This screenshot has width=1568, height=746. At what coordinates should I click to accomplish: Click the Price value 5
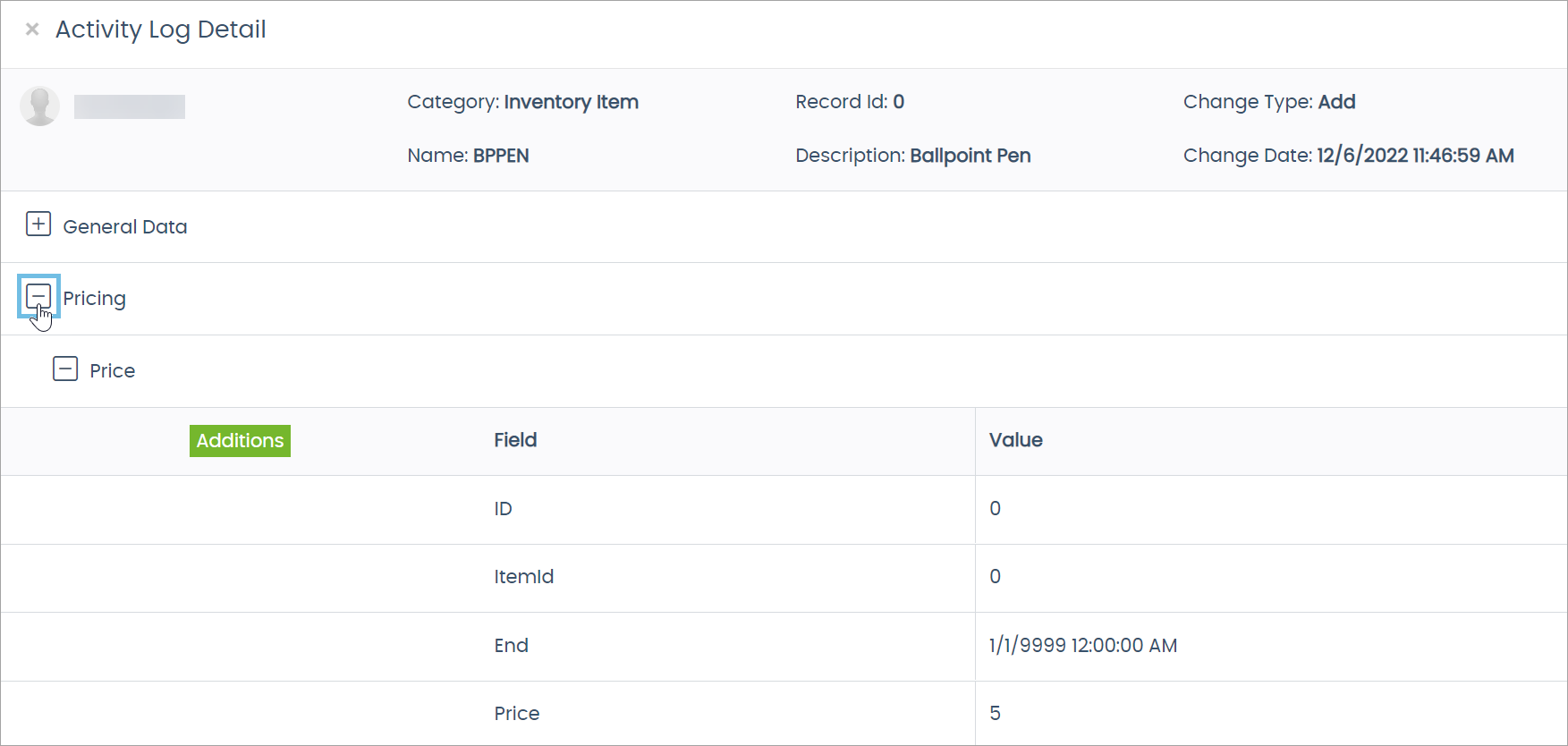[x=996, y=713]
